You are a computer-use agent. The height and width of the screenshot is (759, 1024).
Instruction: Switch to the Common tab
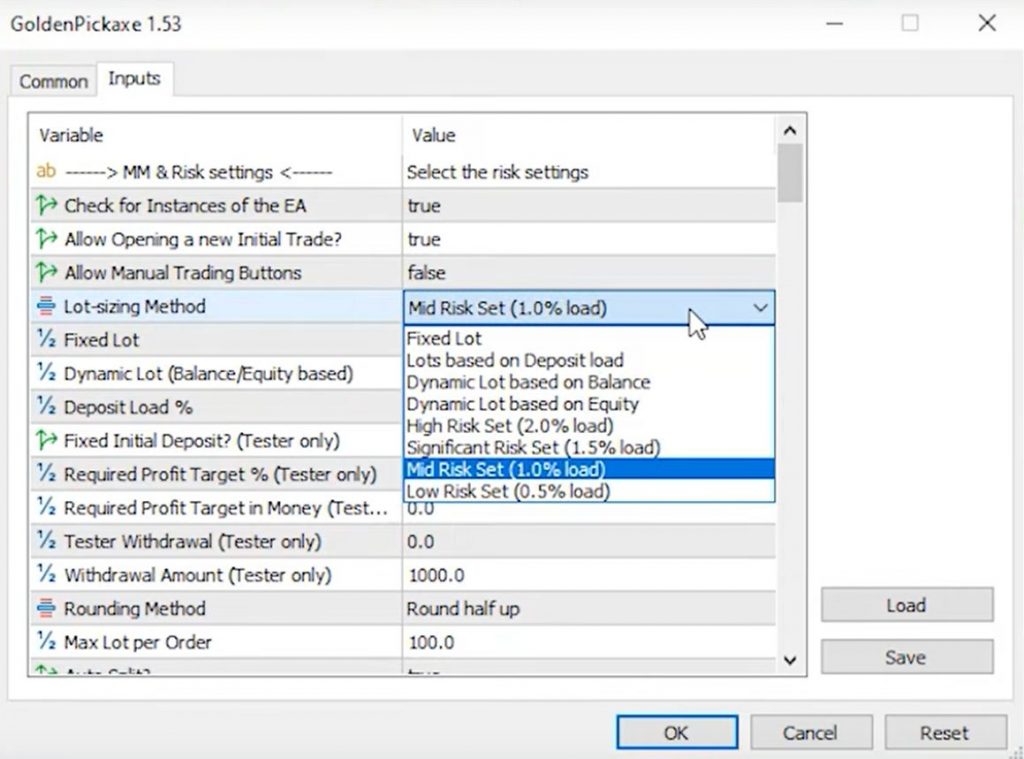pos(54,82)
